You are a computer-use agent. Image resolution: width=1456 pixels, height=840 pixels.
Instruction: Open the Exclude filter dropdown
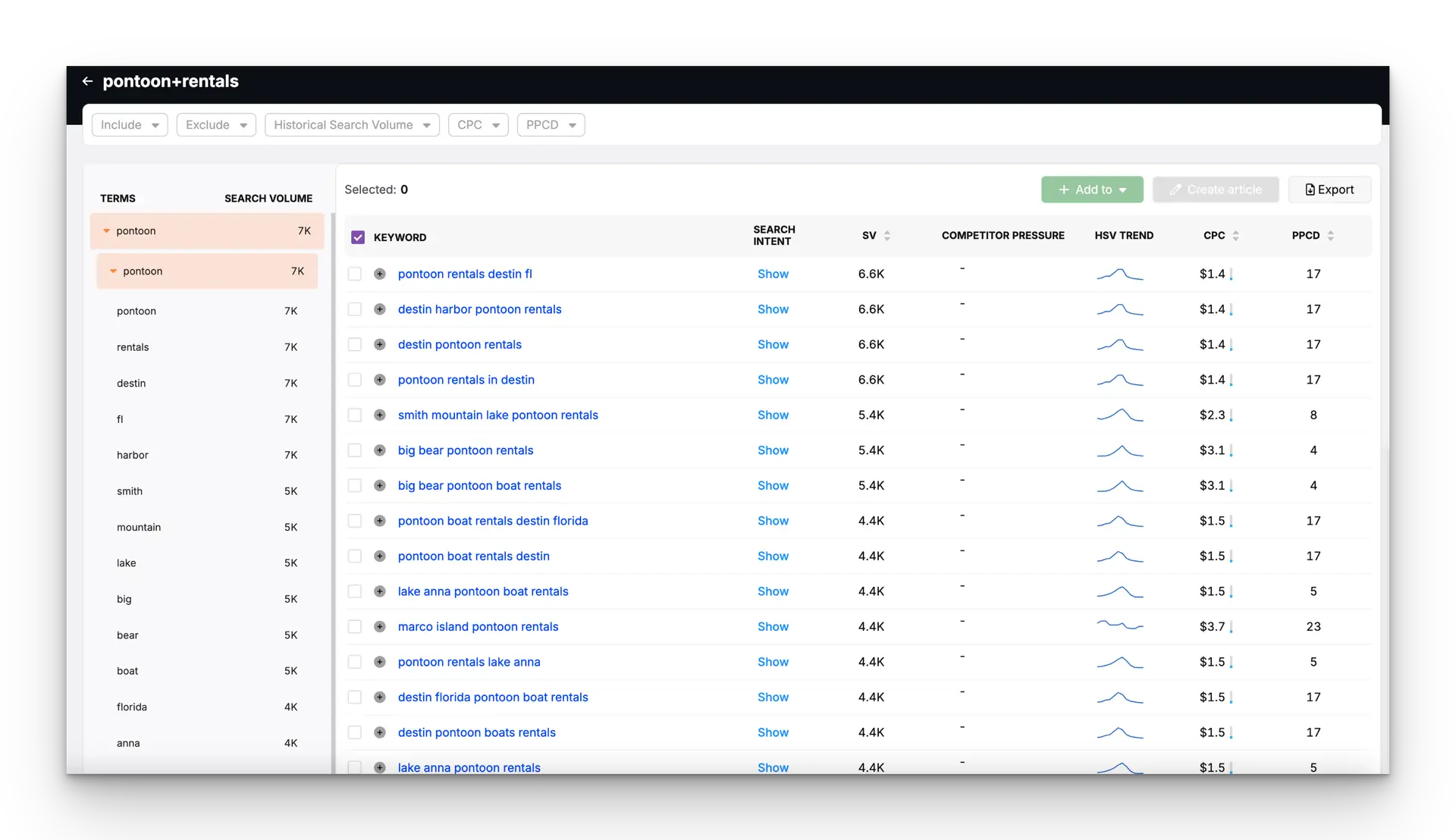[216, 125]
